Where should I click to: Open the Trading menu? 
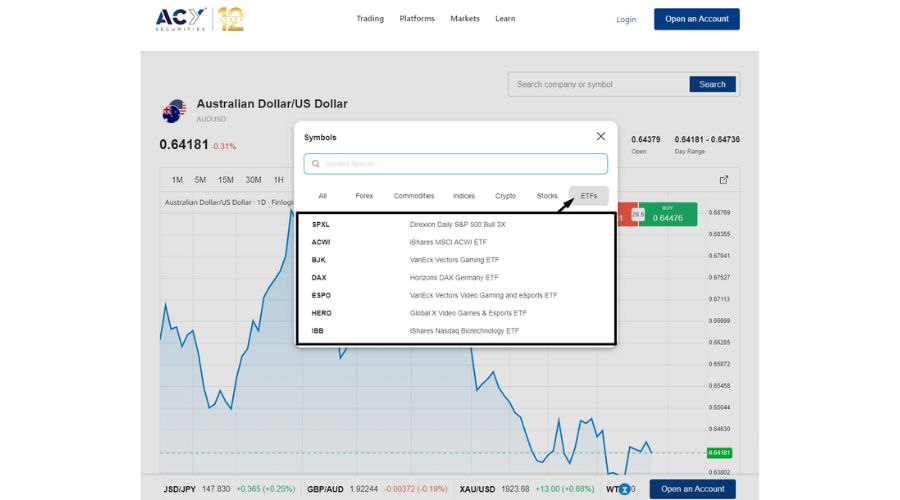[x=370, y=19]
